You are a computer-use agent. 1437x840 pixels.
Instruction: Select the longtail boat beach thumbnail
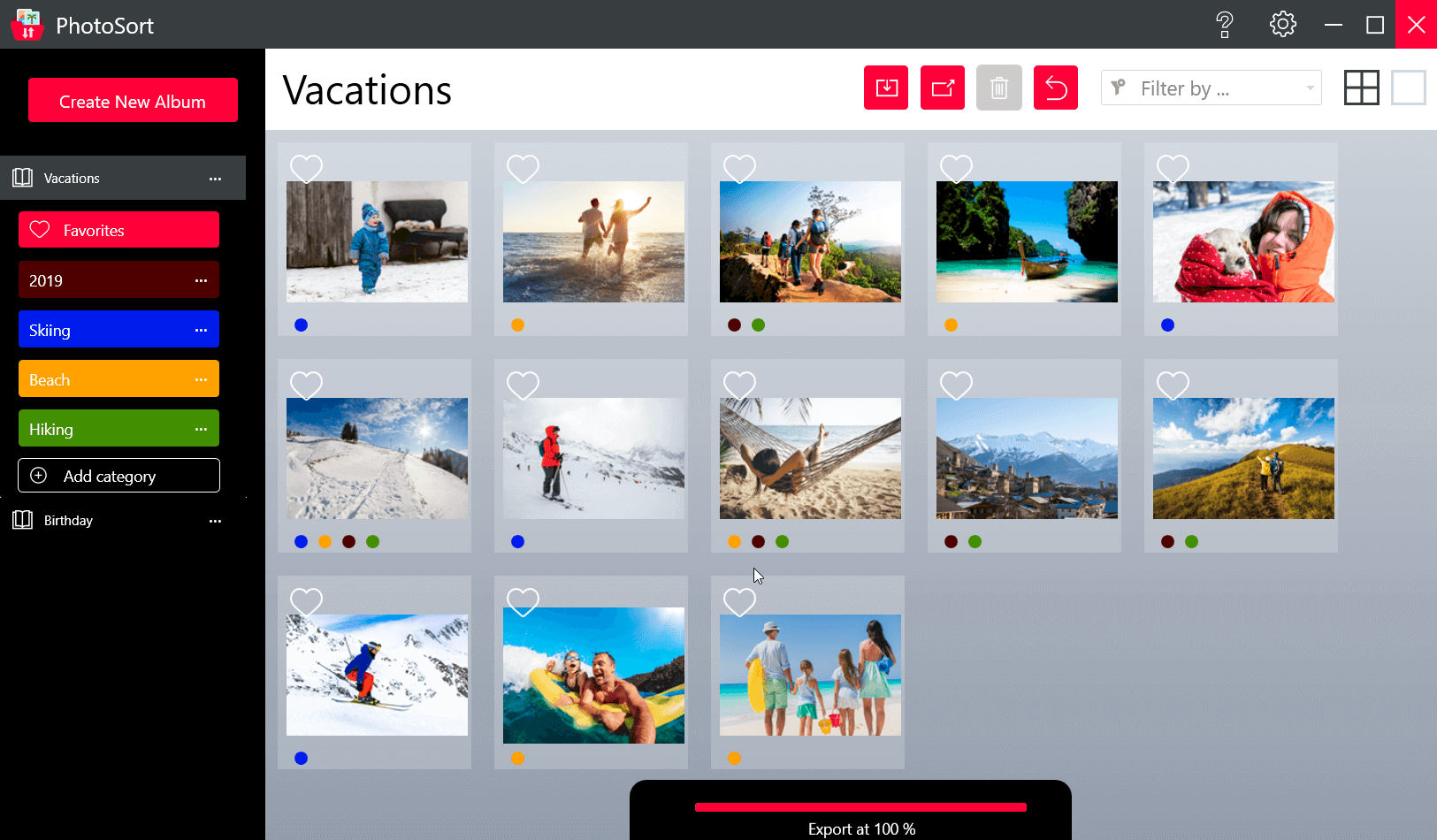click(1026, 241)
